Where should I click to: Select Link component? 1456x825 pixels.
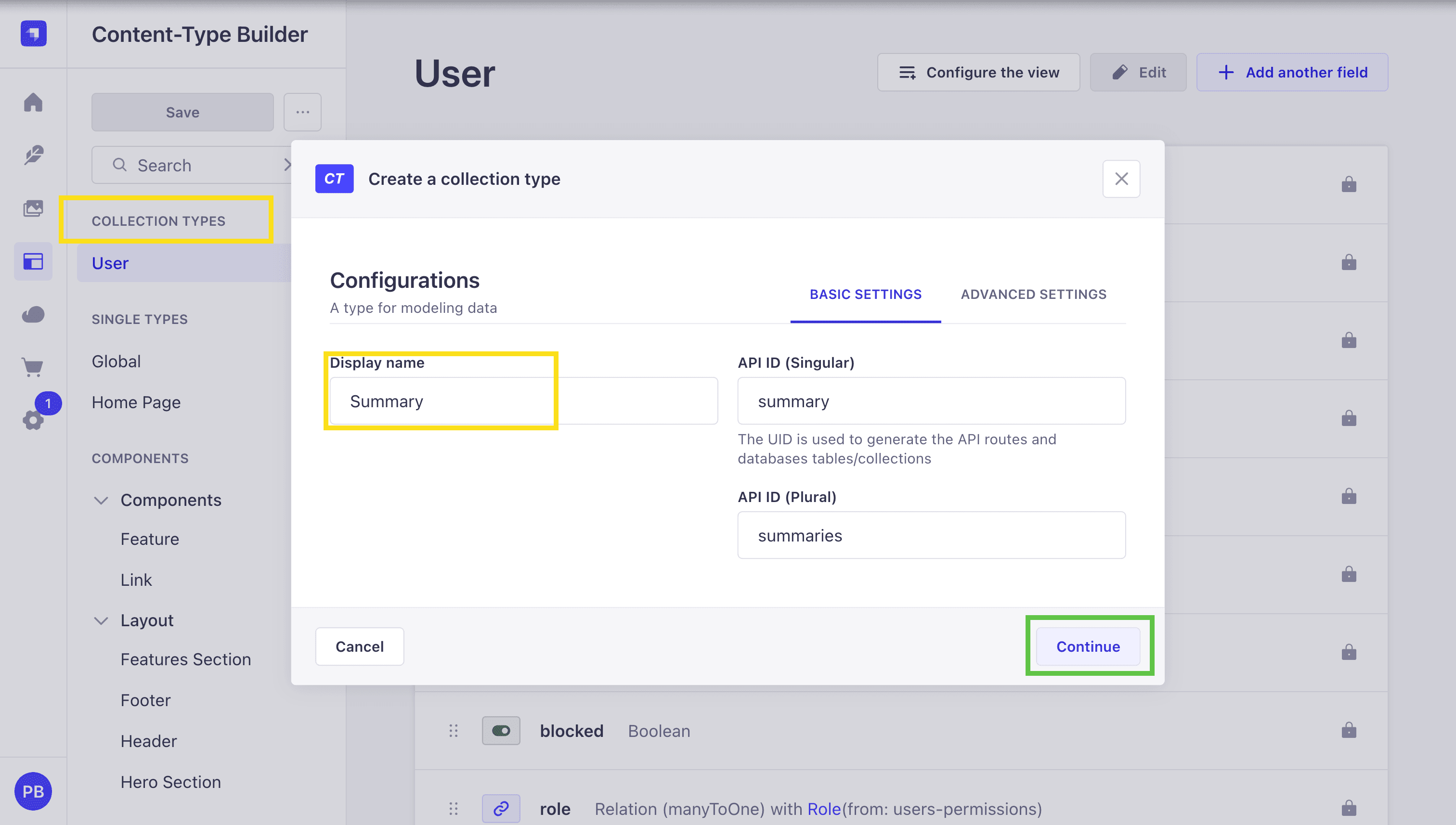[136, 580]
